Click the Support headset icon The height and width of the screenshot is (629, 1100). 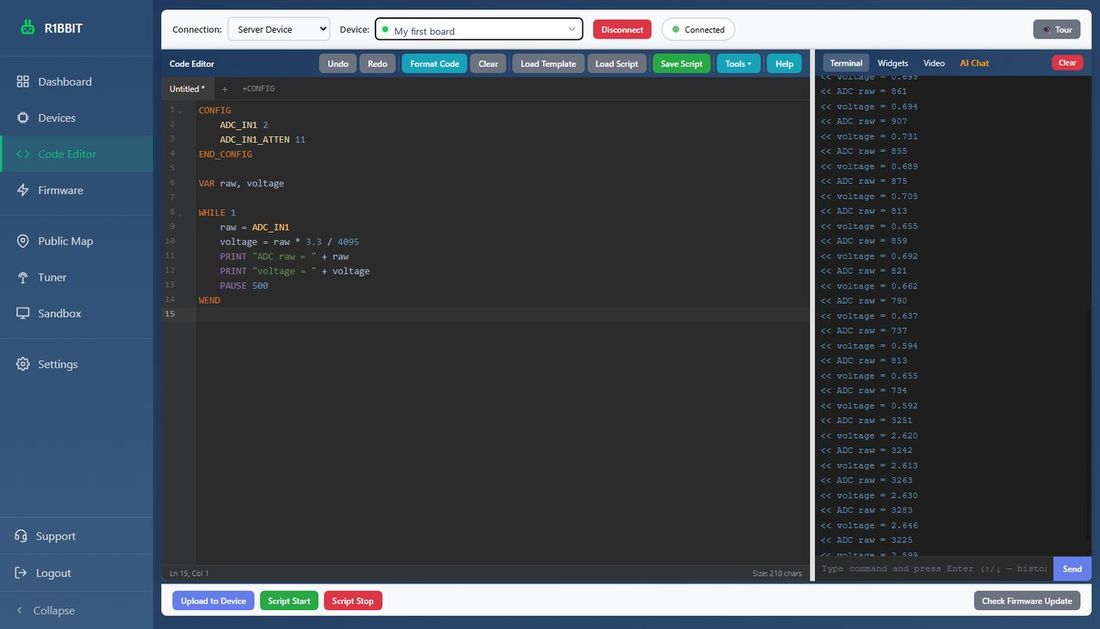pyautogui.click(x=21, y=536)
